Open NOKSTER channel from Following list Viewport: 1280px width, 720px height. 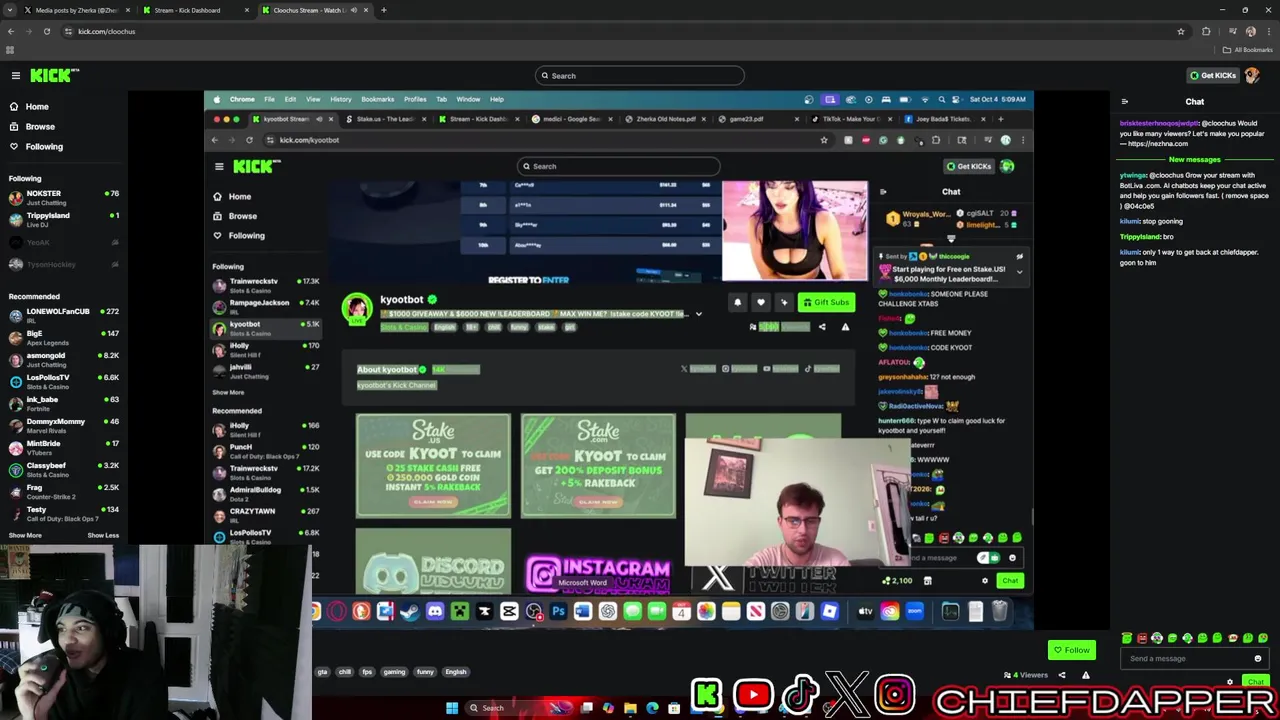(x=62, y=197)
